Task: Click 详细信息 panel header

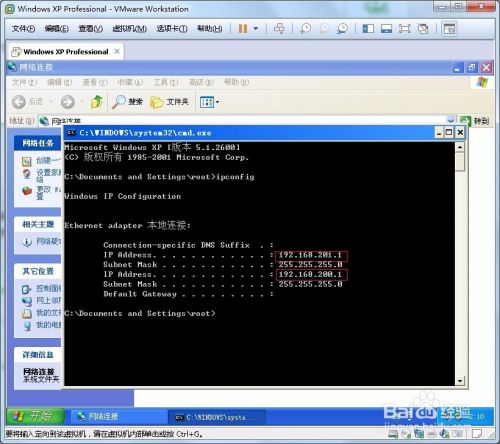Action: pos(38,355)
